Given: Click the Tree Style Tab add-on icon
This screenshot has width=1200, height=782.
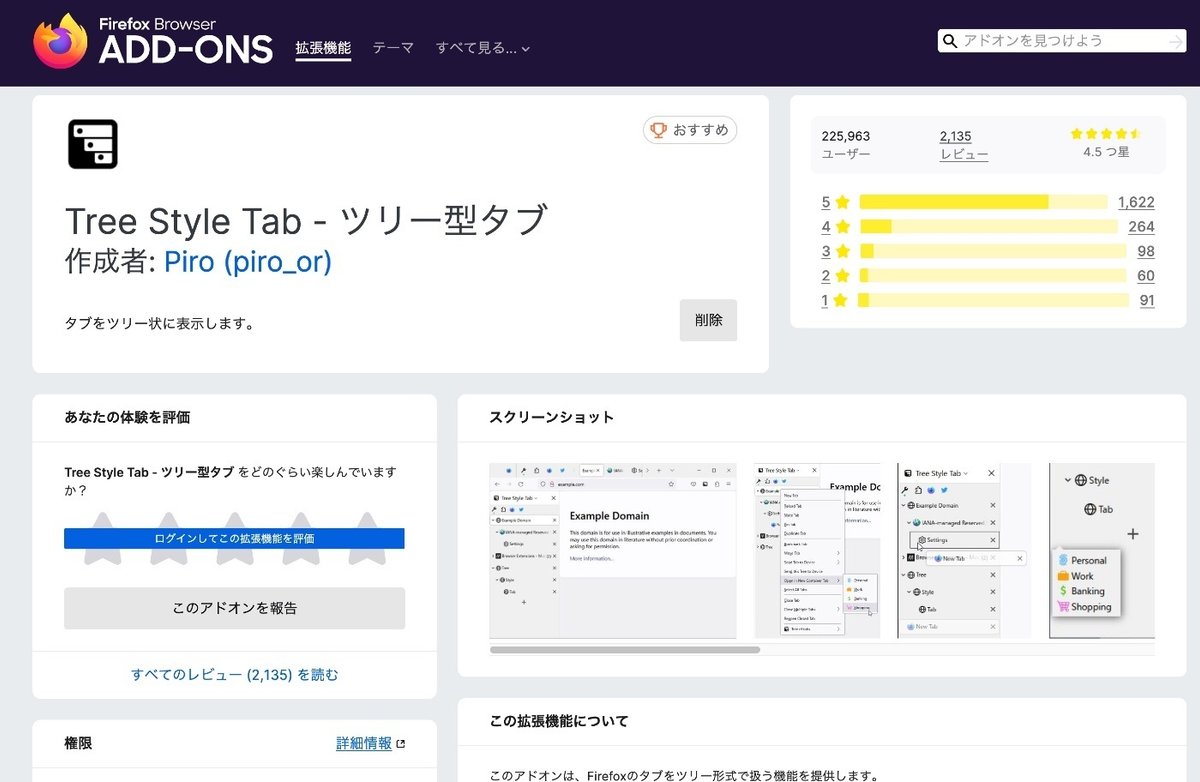Looking at the screenshot, I should [93, 143].
